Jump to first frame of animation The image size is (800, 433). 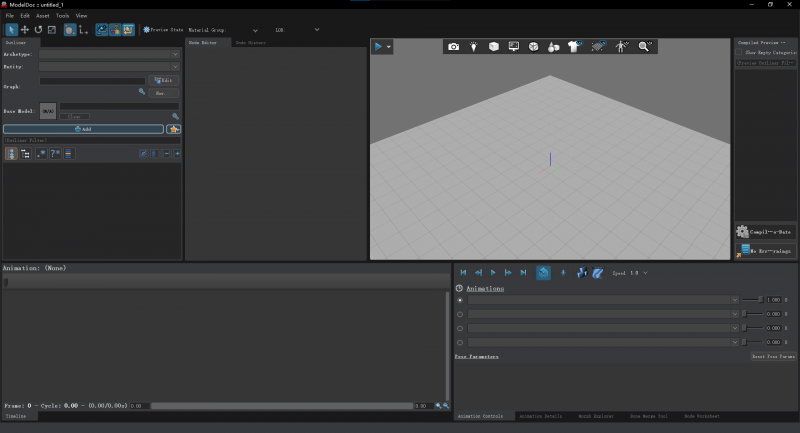point(463,273)
